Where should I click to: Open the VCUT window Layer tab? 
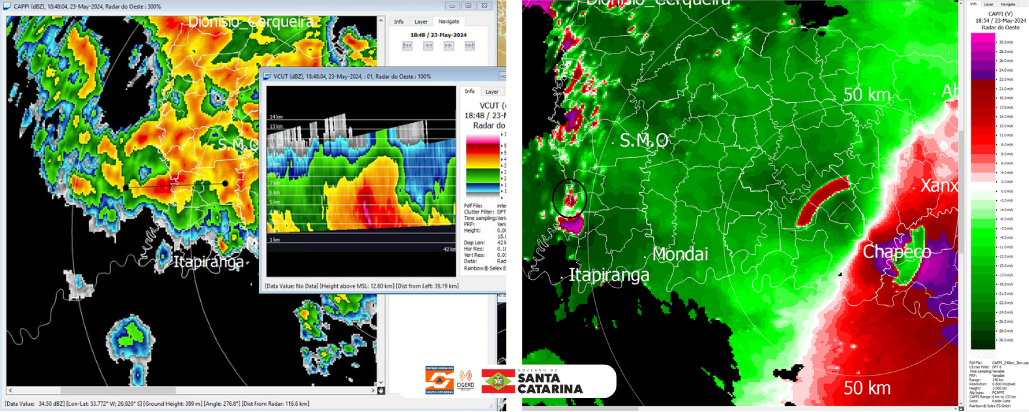[492, 92]
